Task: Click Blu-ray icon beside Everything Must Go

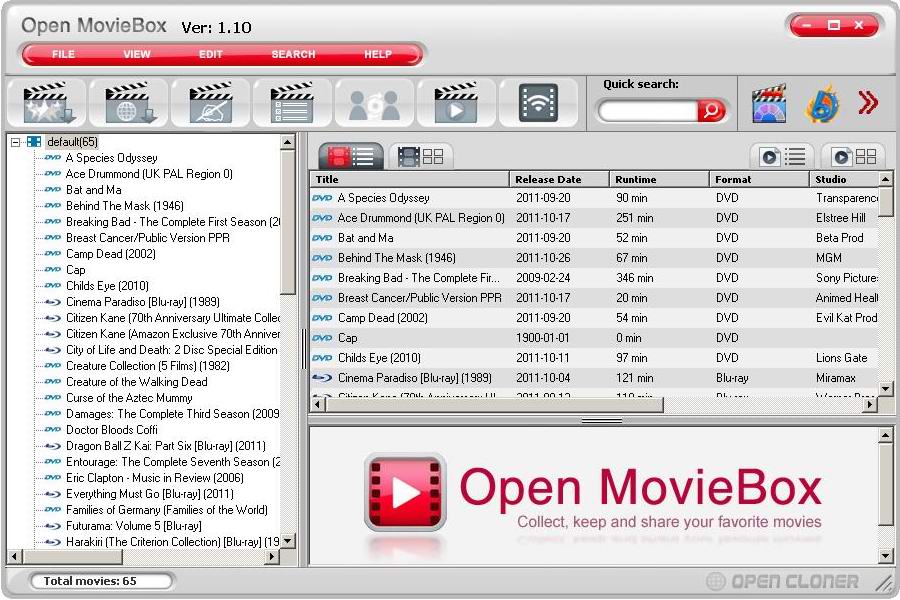Action: pyautogui.click(x=53, y=494)
